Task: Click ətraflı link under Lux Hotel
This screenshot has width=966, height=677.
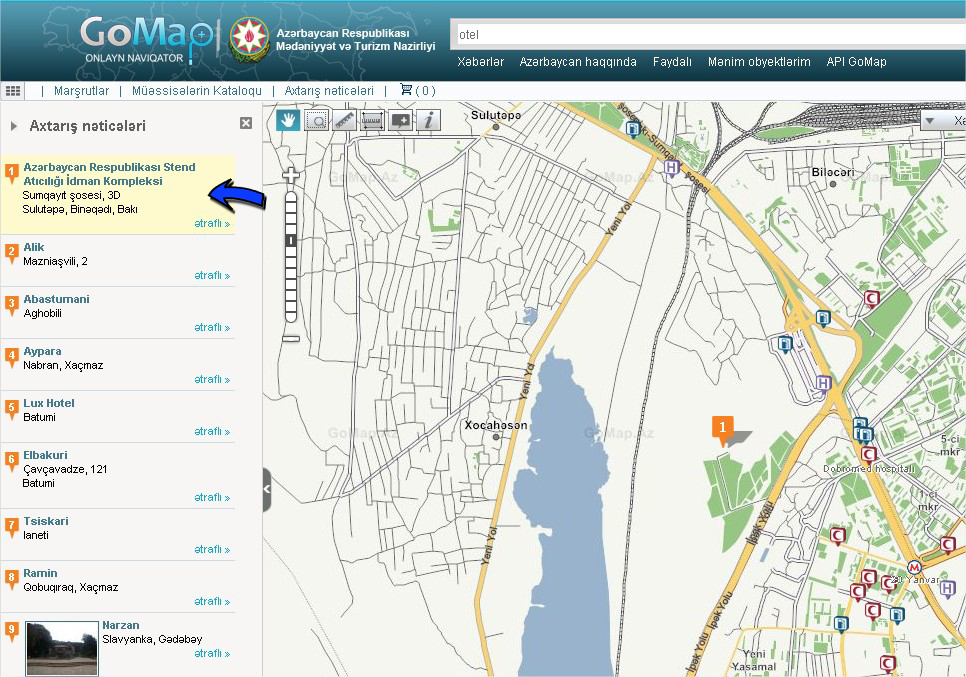Action: click(x=212, y=432)
